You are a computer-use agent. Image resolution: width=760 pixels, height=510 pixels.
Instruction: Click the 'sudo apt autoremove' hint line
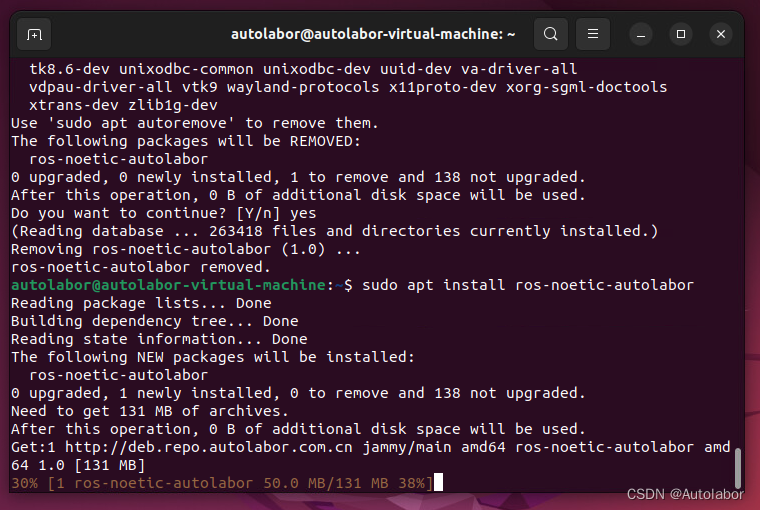click(195, 123)
